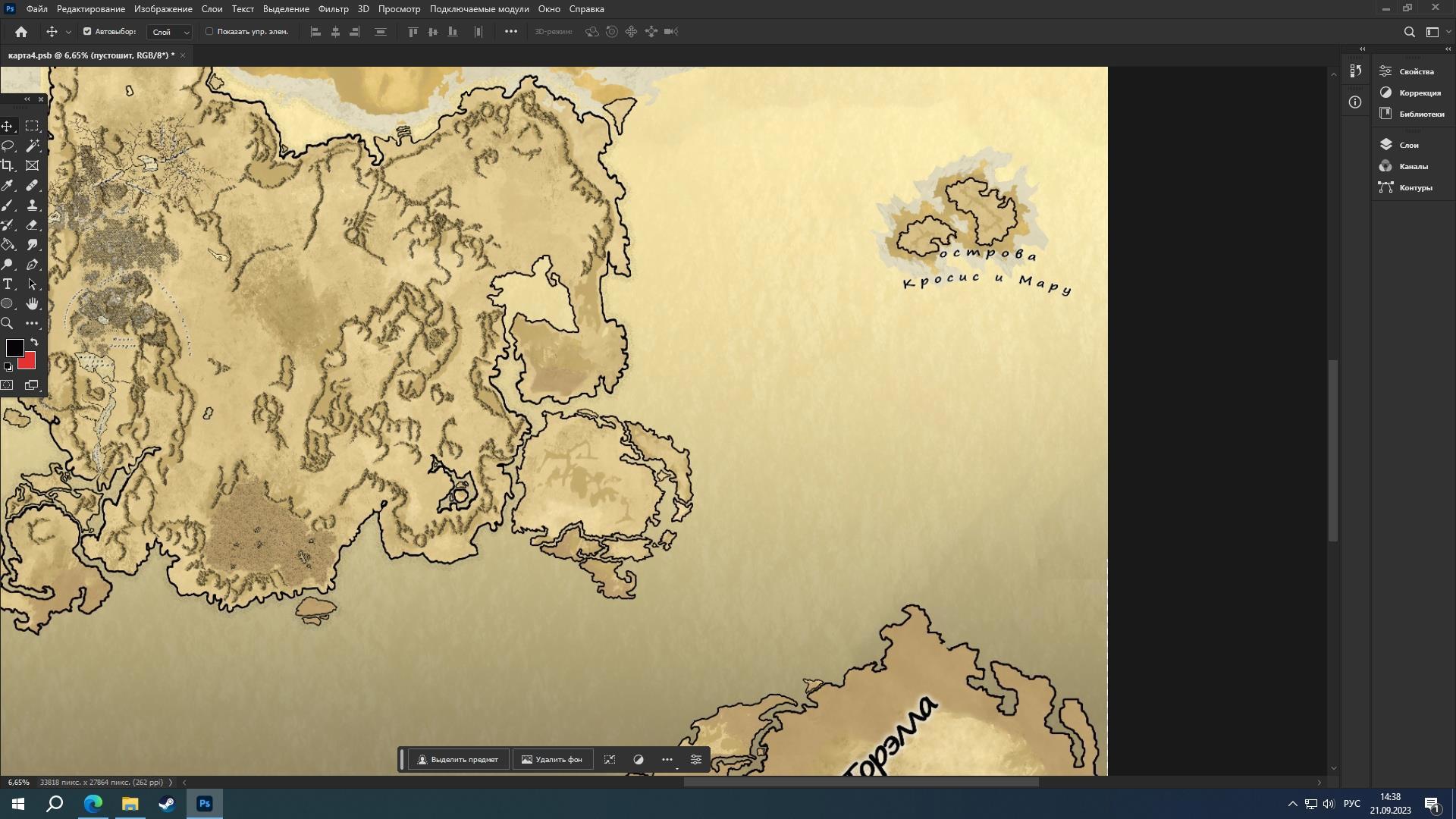Toggle the Автовыбор checkbox
This screenshot has height=819, width=1456.
point(87,32)
